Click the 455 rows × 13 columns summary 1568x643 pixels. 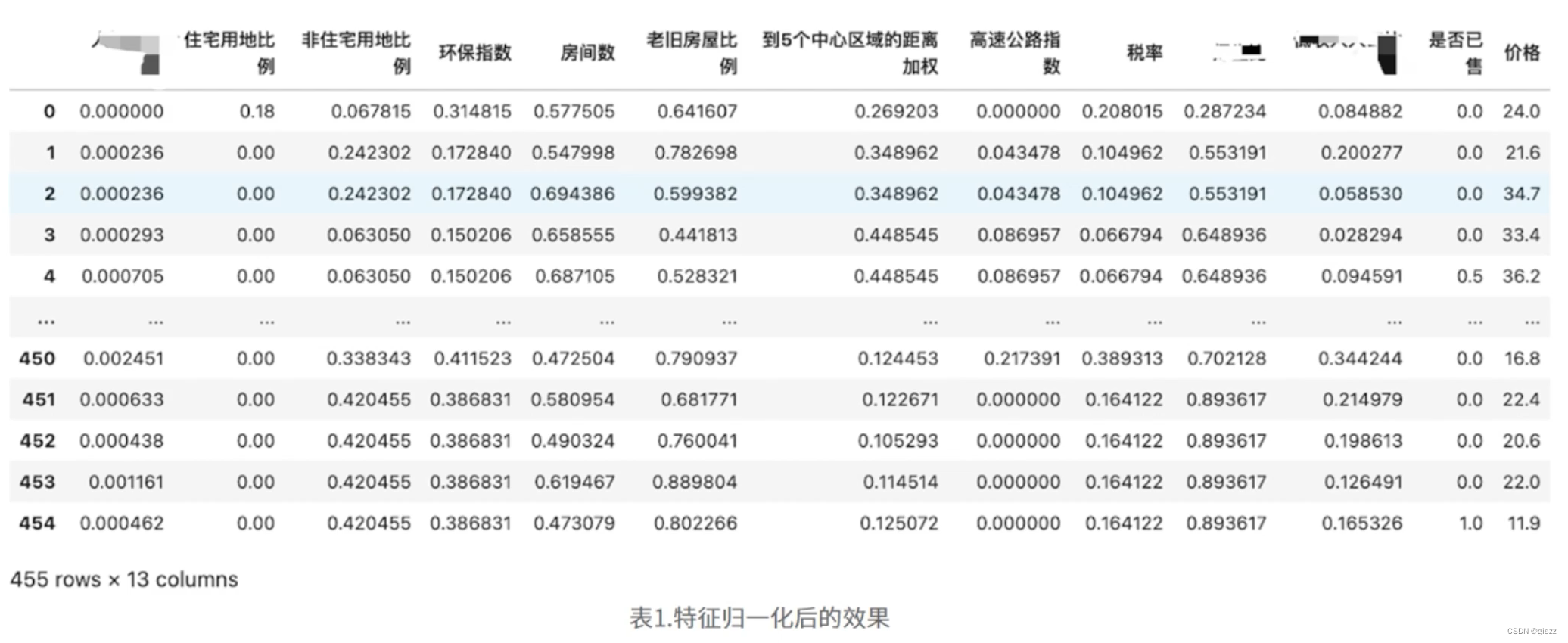124,580
